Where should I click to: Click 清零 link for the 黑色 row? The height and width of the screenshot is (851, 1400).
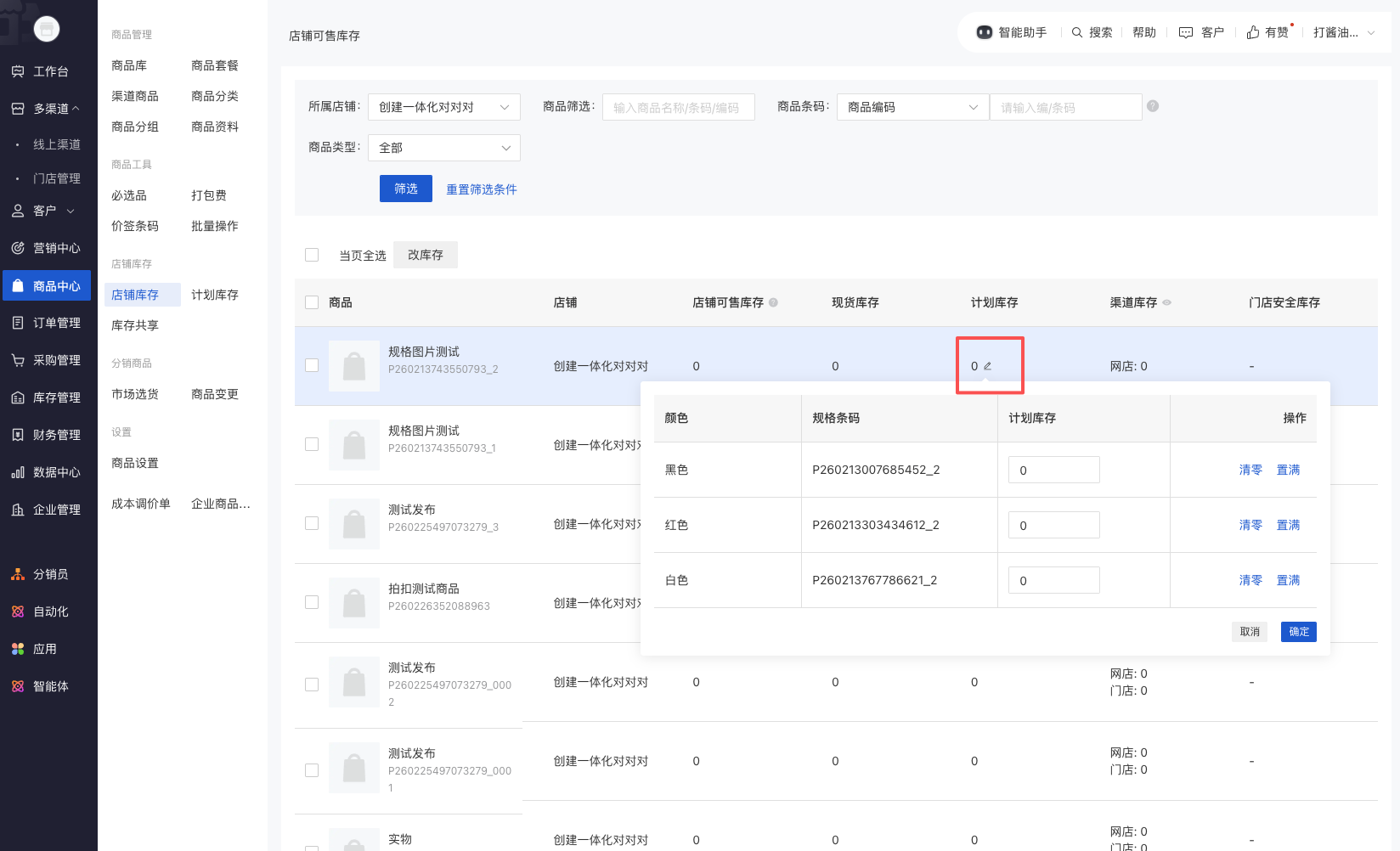[1250, 470]
